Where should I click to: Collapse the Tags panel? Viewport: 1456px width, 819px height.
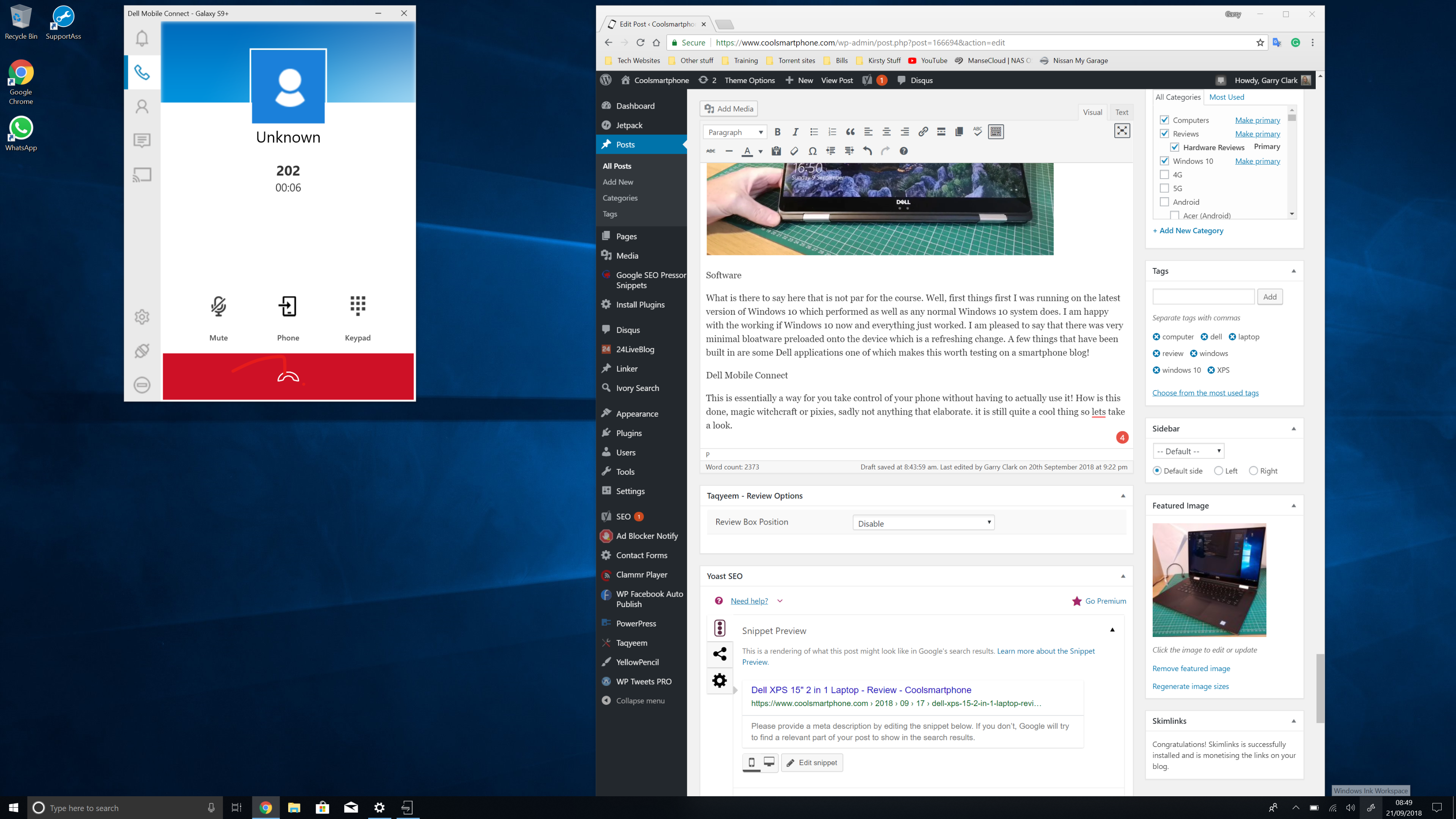coord(1294,271)
